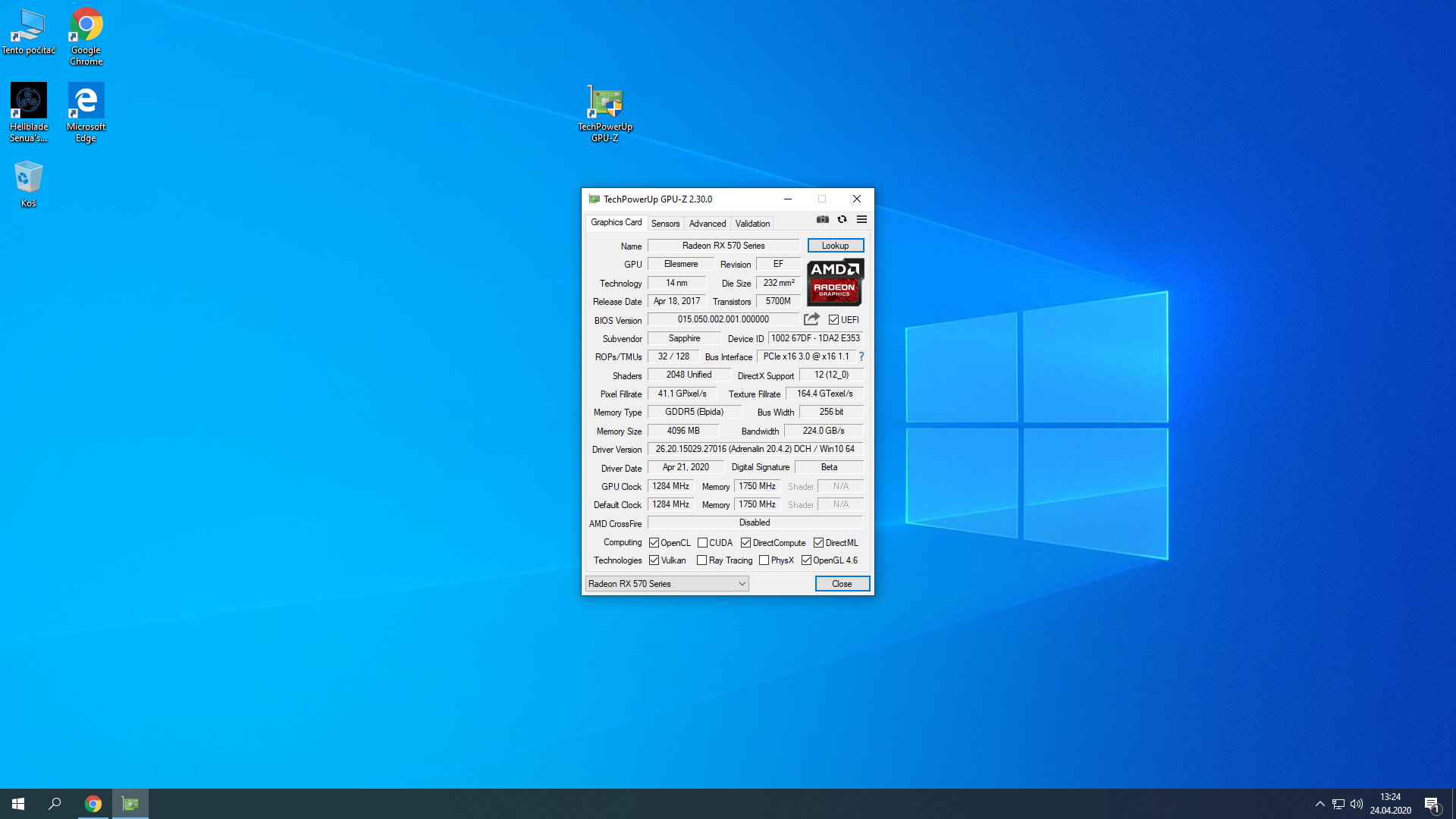Screen dimensions: 1456x819
Task: Toggle the PhysX checkbox
Action: (764, 560)
